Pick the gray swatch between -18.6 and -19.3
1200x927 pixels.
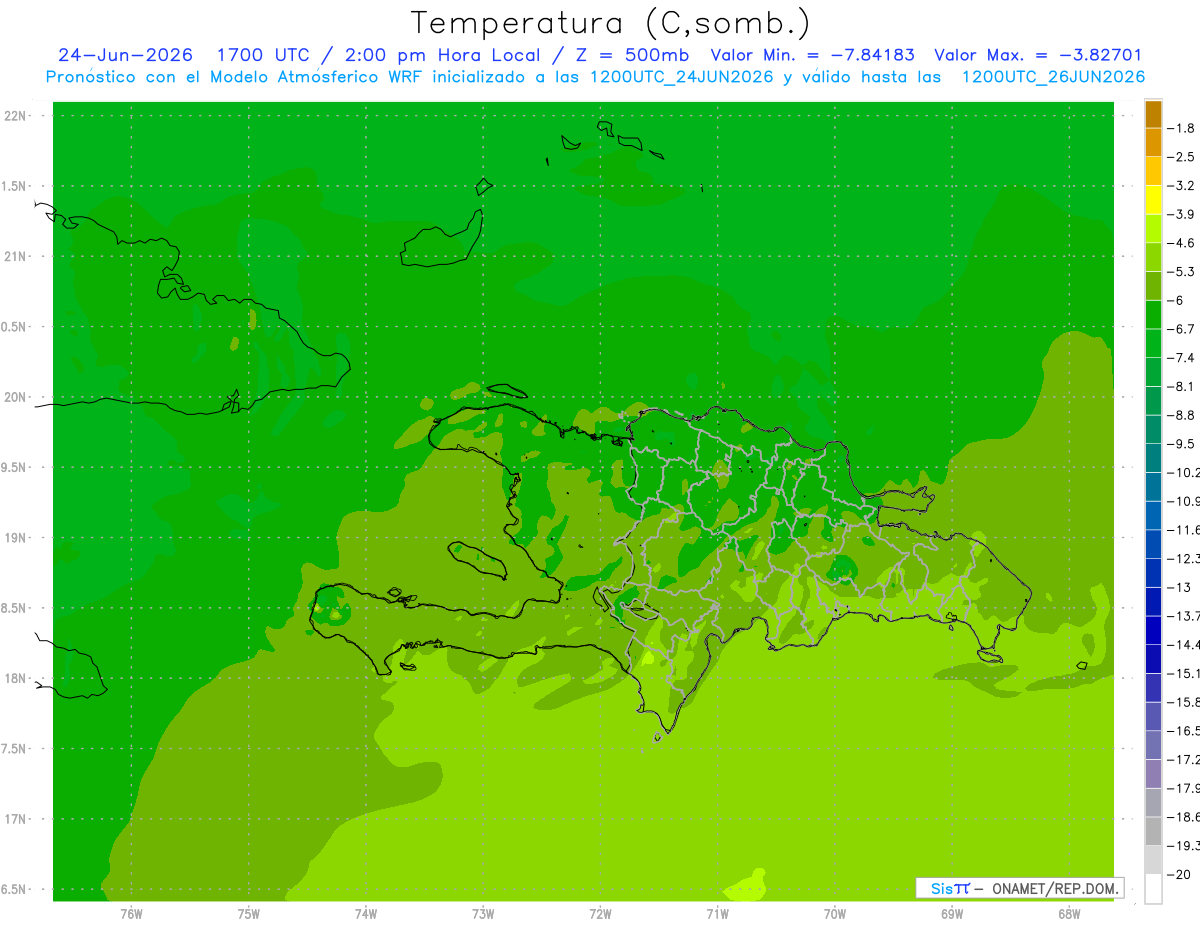tap(1153, 831)
